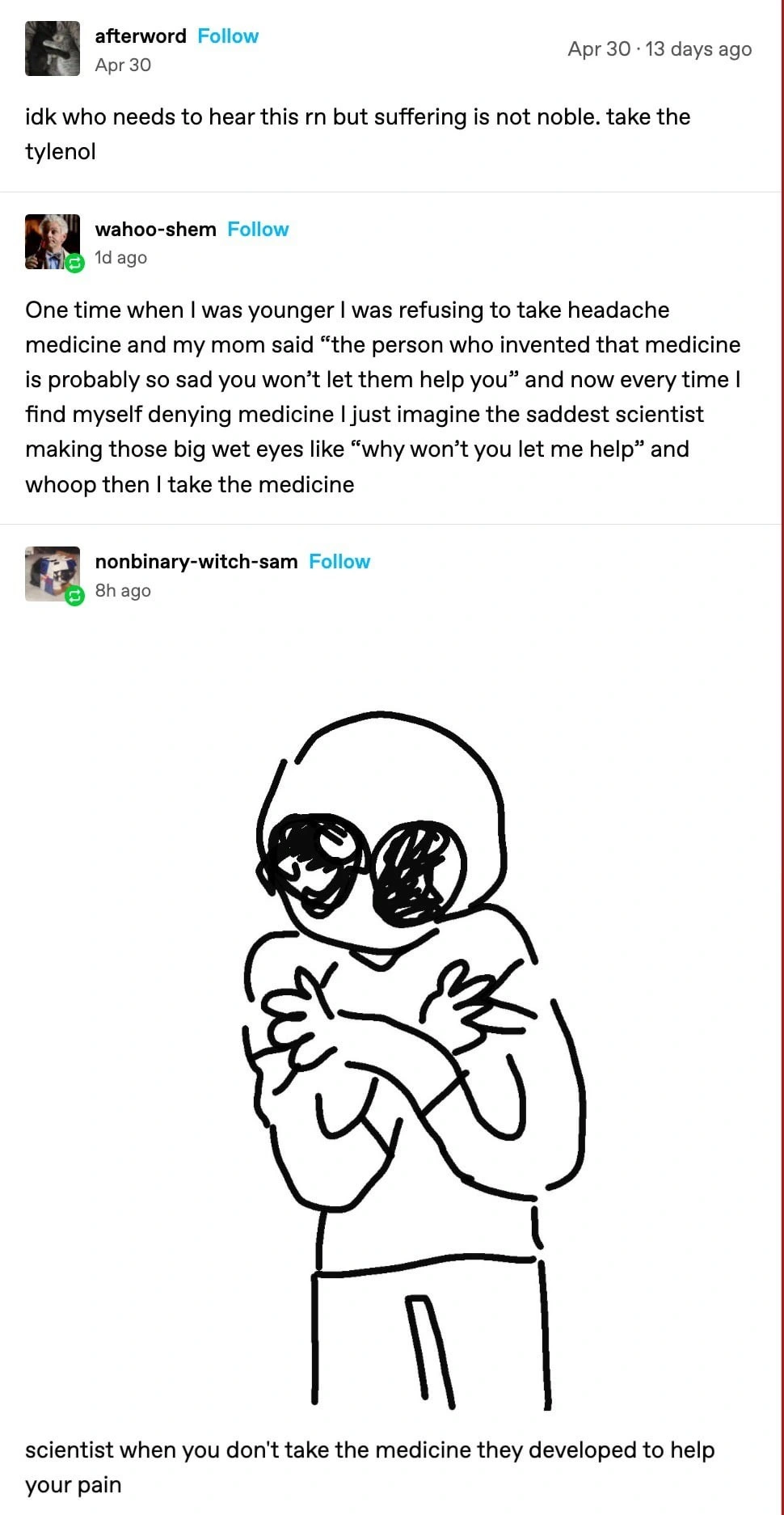
Task: Follow nonbinary-witch-sam
Action: (x=339, y=562)
